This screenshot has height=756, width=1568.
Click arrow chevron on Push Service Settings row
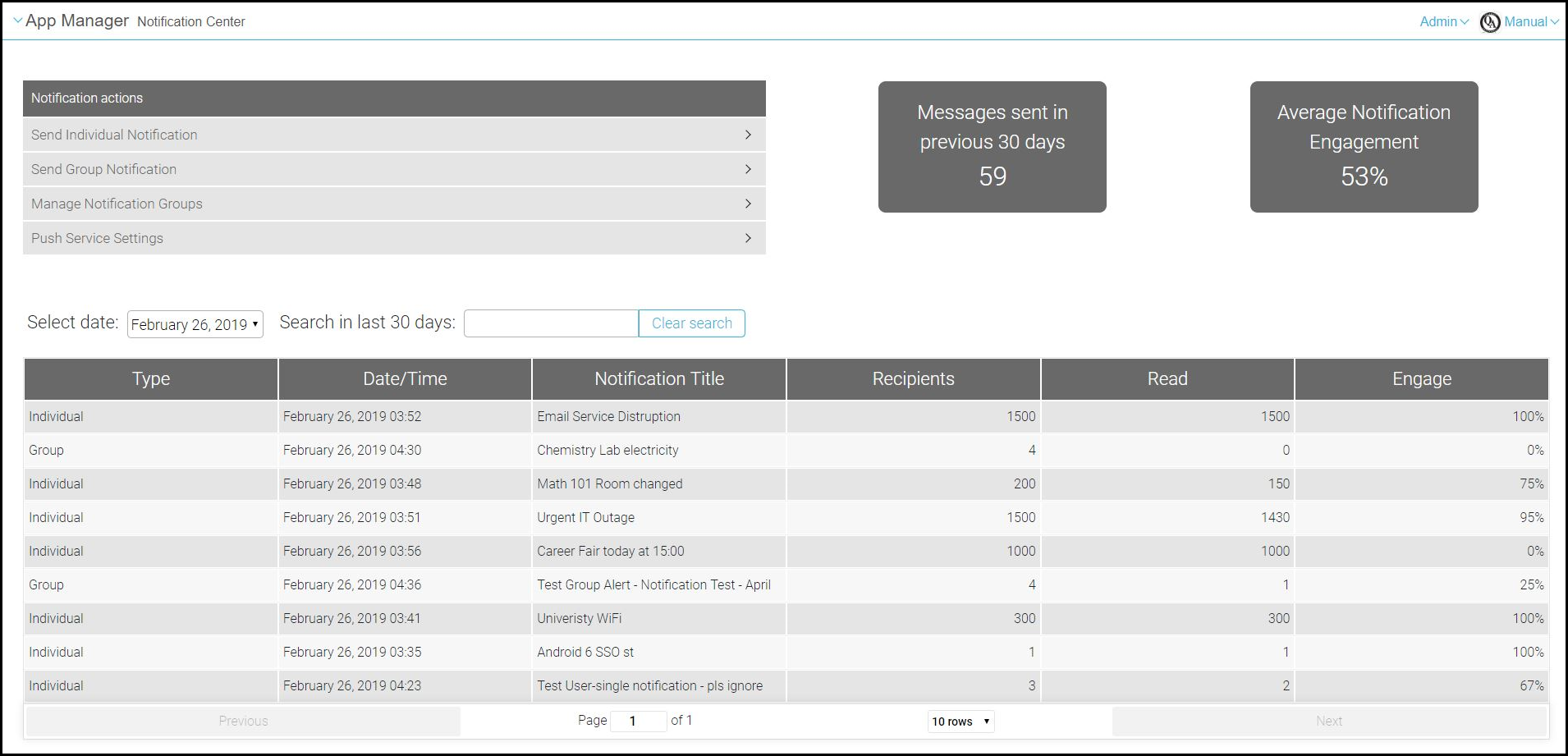point(748,238)
